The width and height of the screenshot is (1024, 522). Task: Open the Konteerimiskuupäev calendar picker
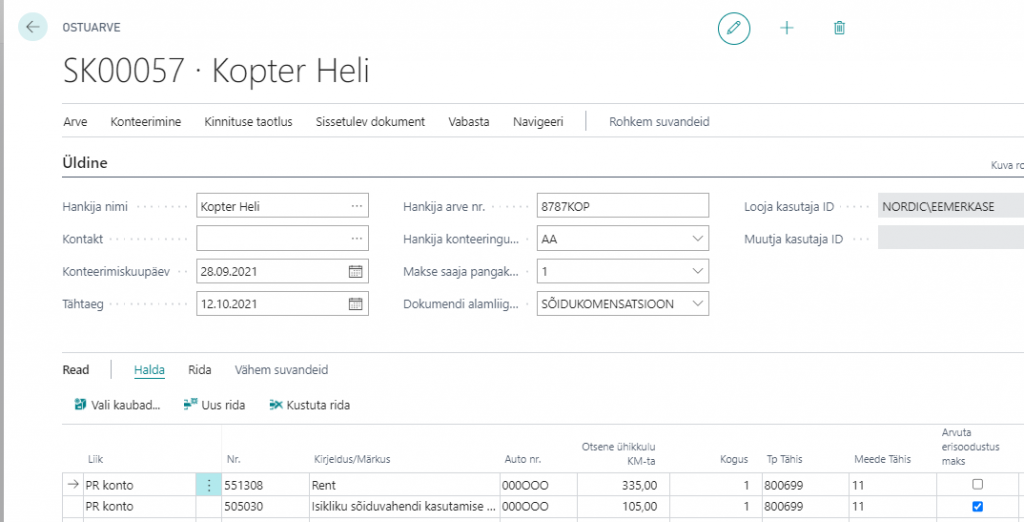[355, 271]
